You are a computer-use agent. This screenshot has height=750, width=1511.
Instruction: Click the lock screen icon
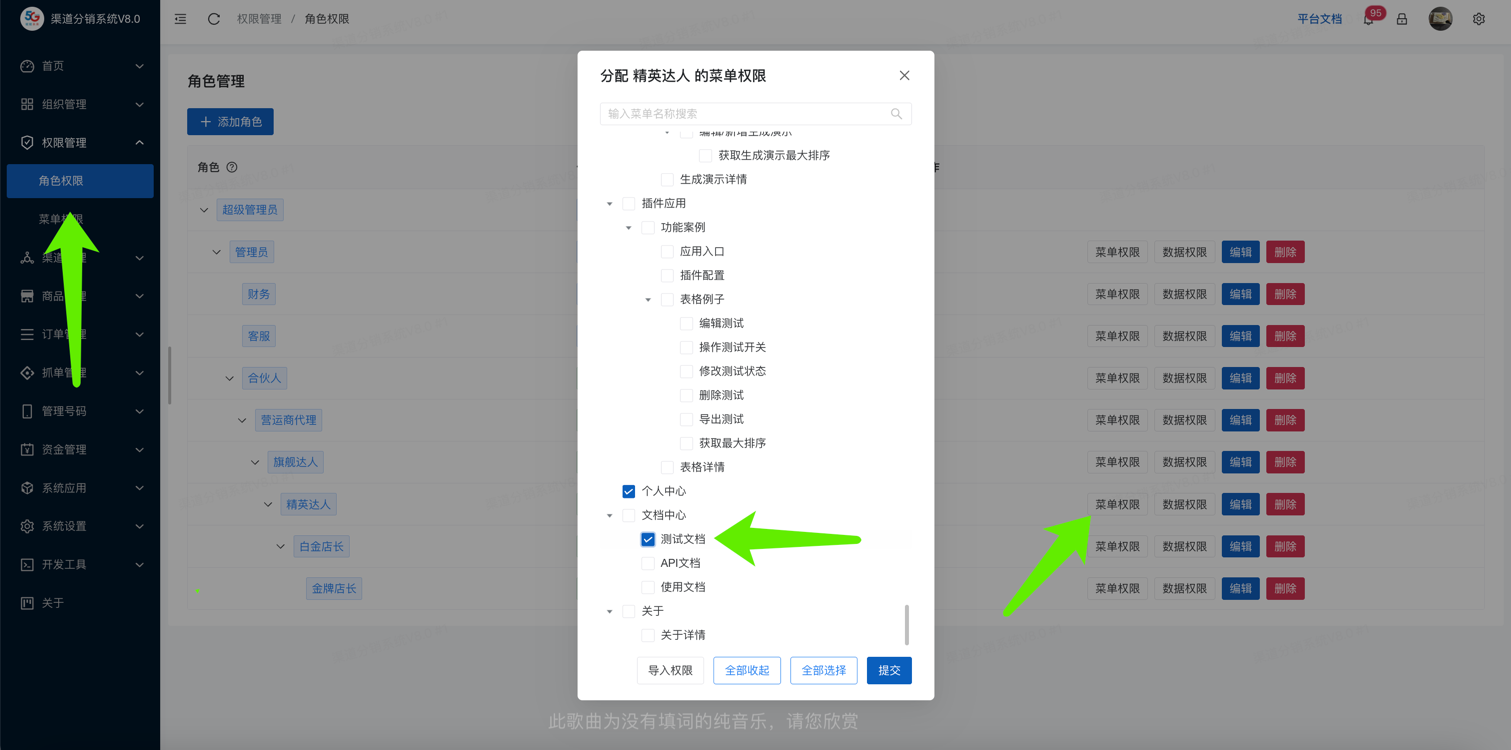(x=1402, y=19)
